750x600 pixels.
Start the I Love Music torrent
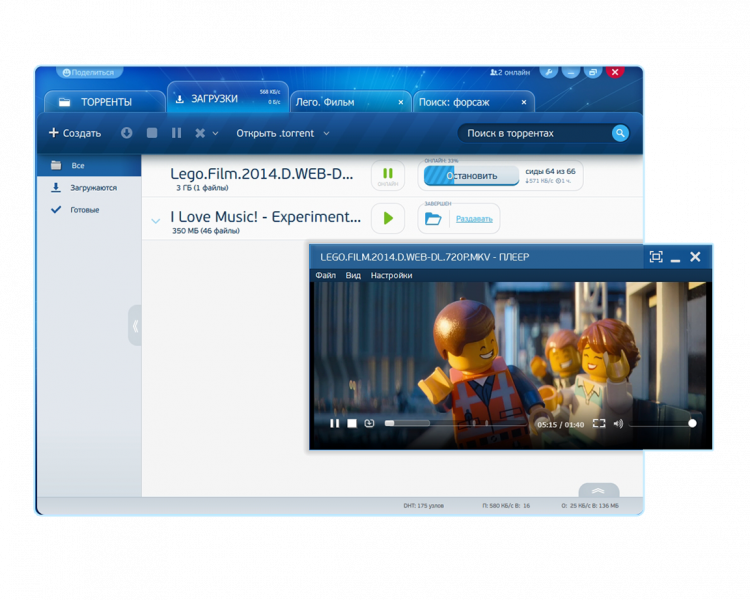(388, 218)
